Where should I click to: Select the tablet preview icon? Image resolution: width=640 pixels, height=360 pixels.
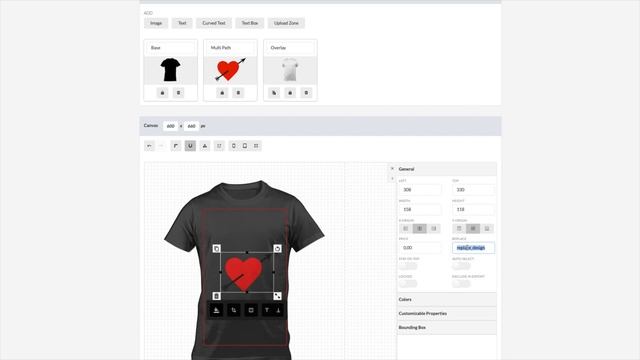[x=245, y=146]
